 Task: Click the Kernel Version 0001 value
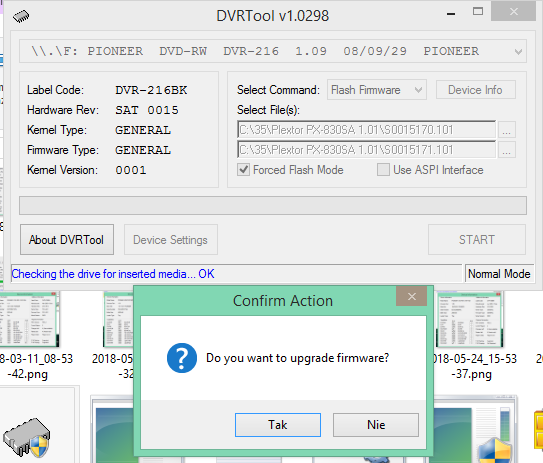point(131,170)
